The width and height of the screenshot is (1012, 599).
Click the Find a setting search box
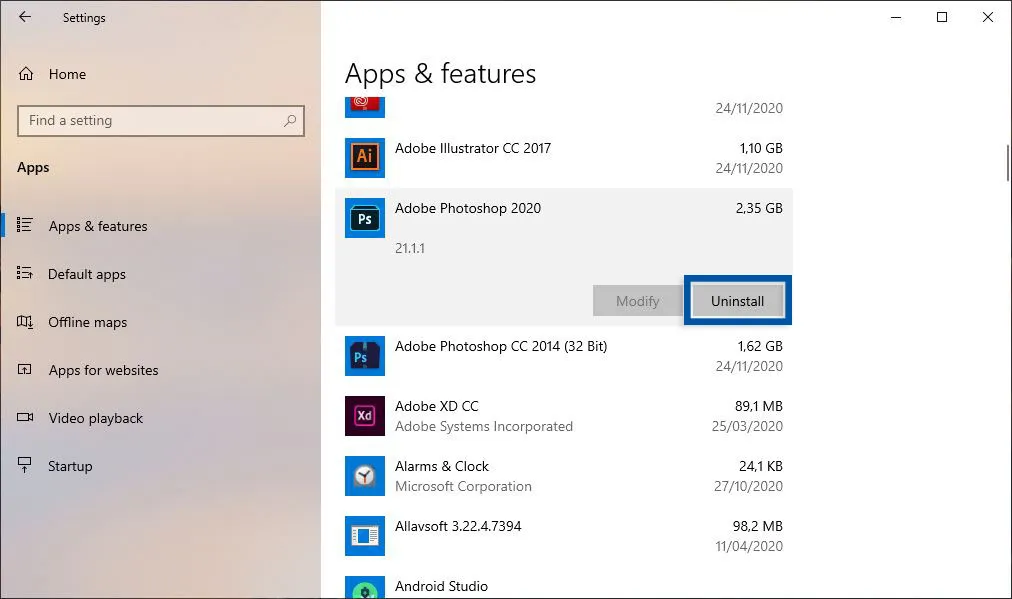pos(160,120)
